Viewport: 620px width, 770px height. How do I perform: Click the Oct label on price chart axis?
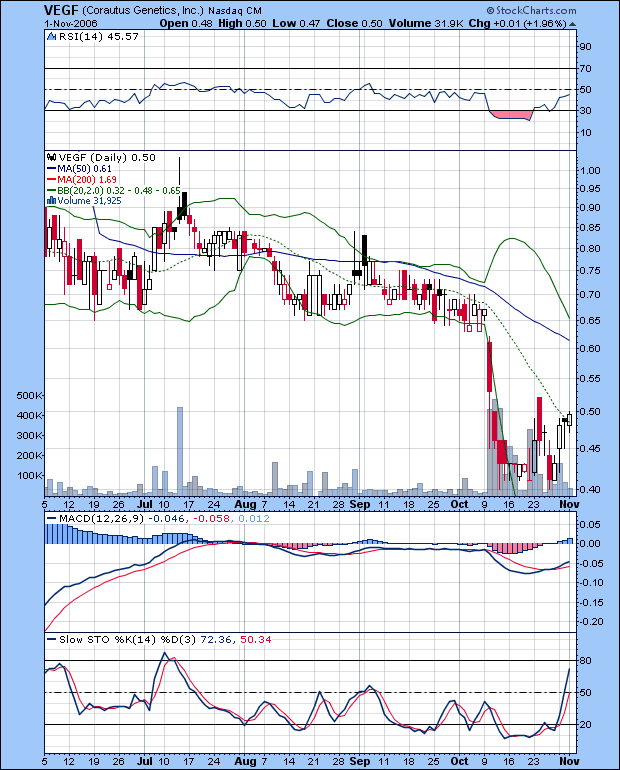(459, 504)
